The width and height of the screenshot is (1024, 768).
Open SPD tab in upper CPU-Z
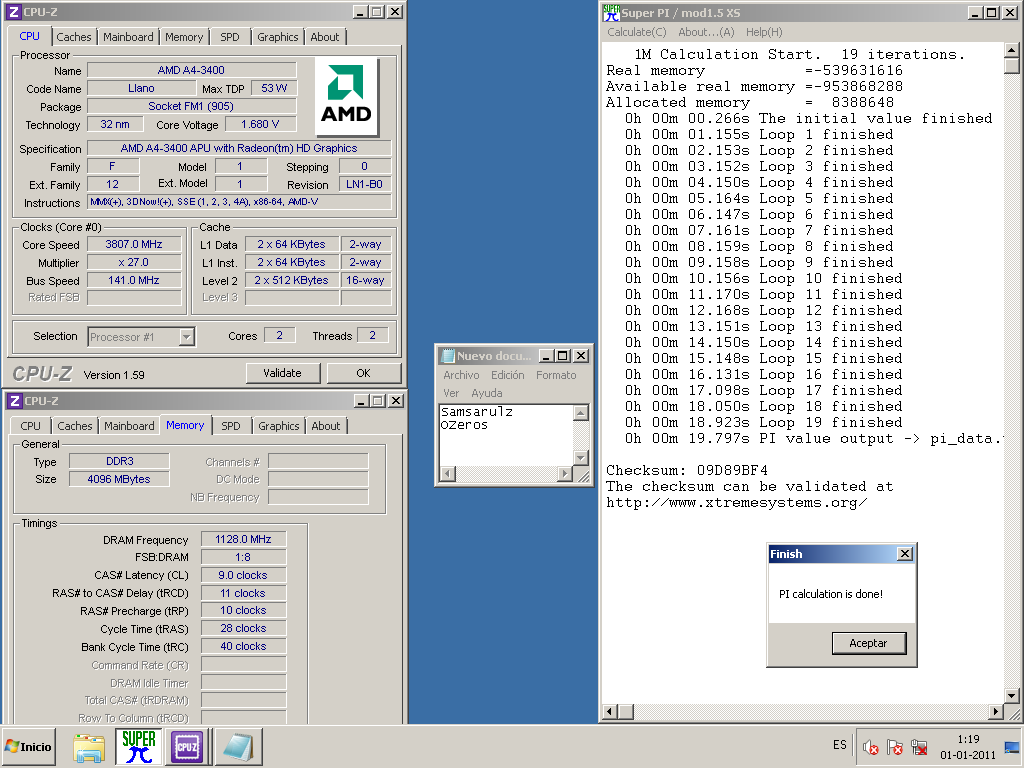pos(230,37)
